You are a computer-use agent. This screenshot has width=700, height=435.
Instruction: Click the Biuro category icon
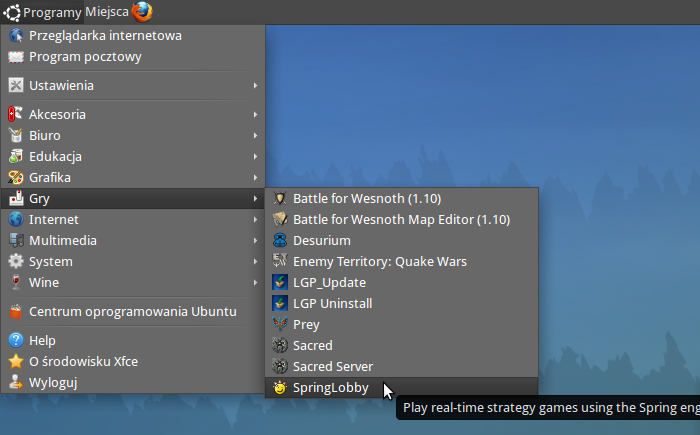pyautogui.click(x=16, y=135)
